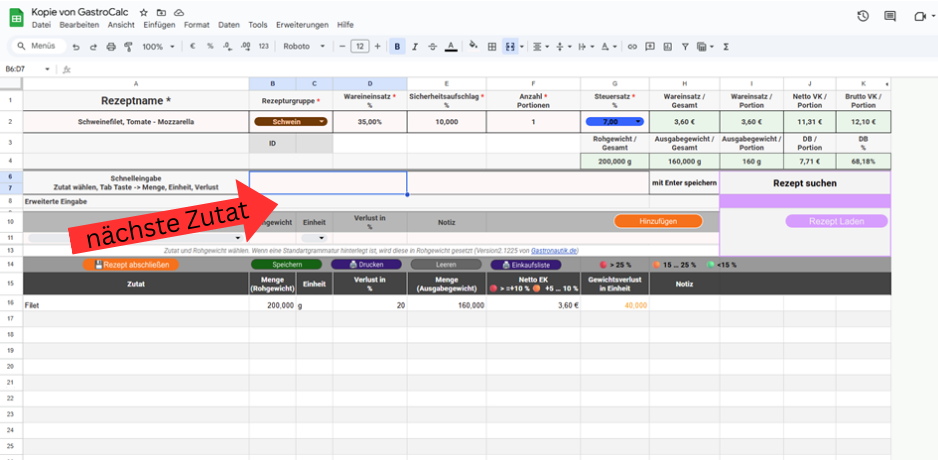Expand merge cells options arrow
The width and height of the screenshot is (938, 460).
522,47
